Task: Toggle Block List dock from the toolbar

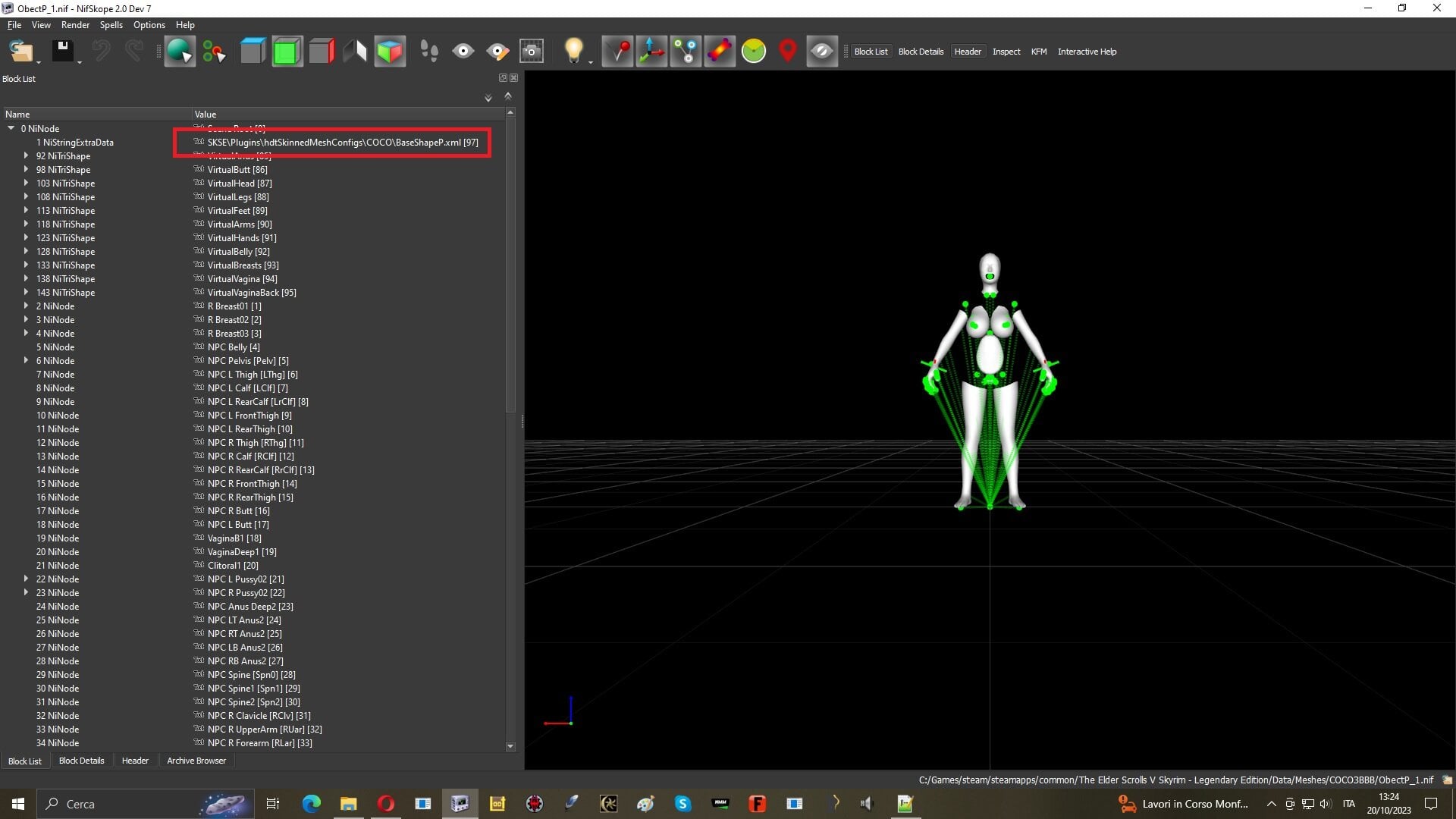Action: pos(871,52)
